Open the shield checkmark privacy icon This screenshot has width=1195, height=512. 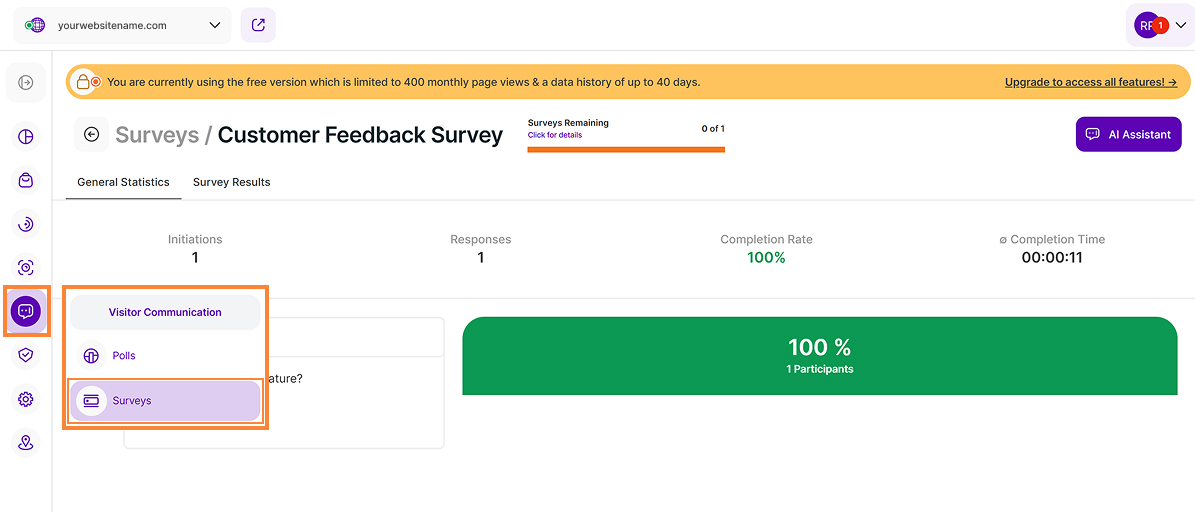(x=26, y=355)
